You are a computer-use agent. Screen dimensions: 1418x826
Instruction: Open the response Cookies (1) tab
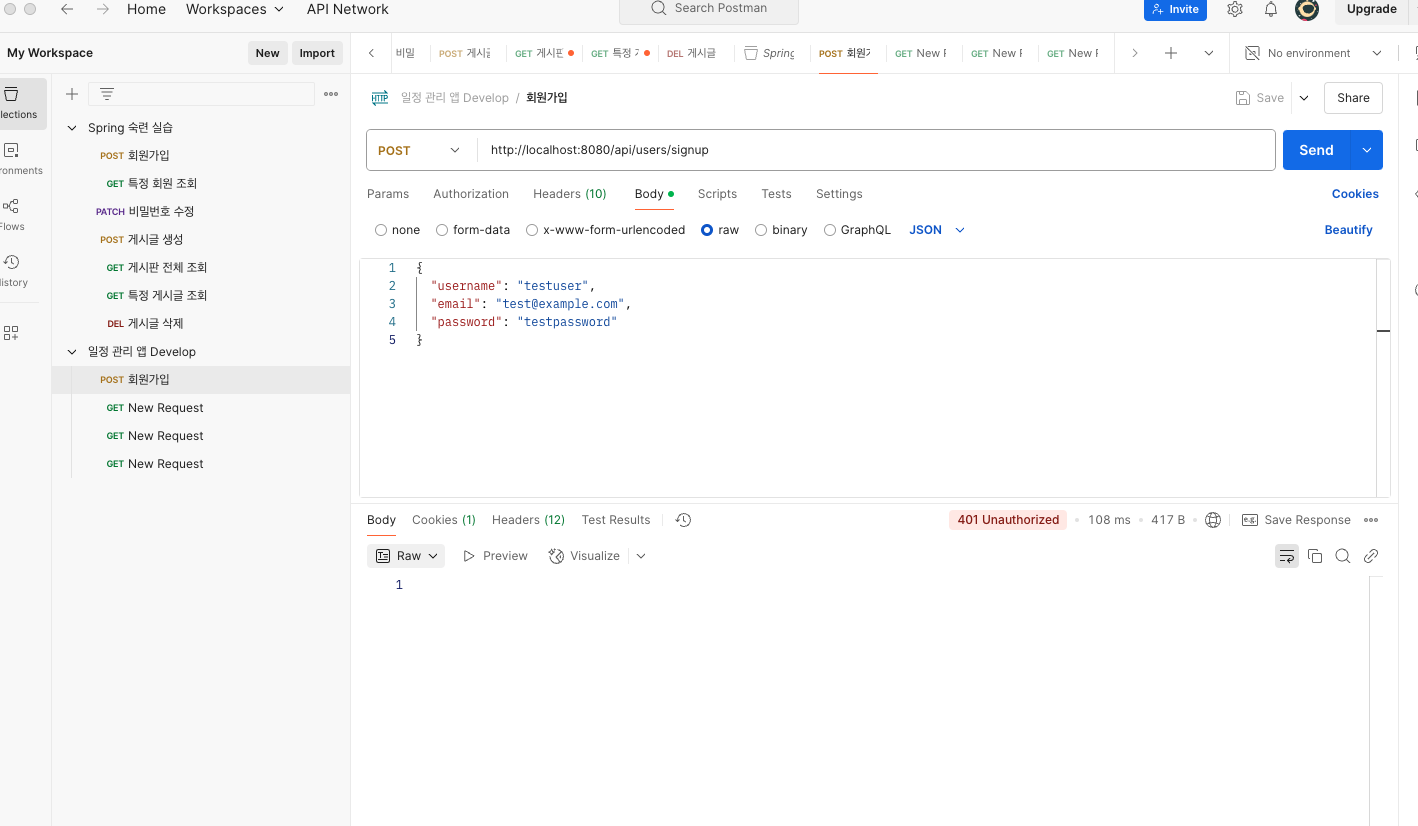click(444, 520)
